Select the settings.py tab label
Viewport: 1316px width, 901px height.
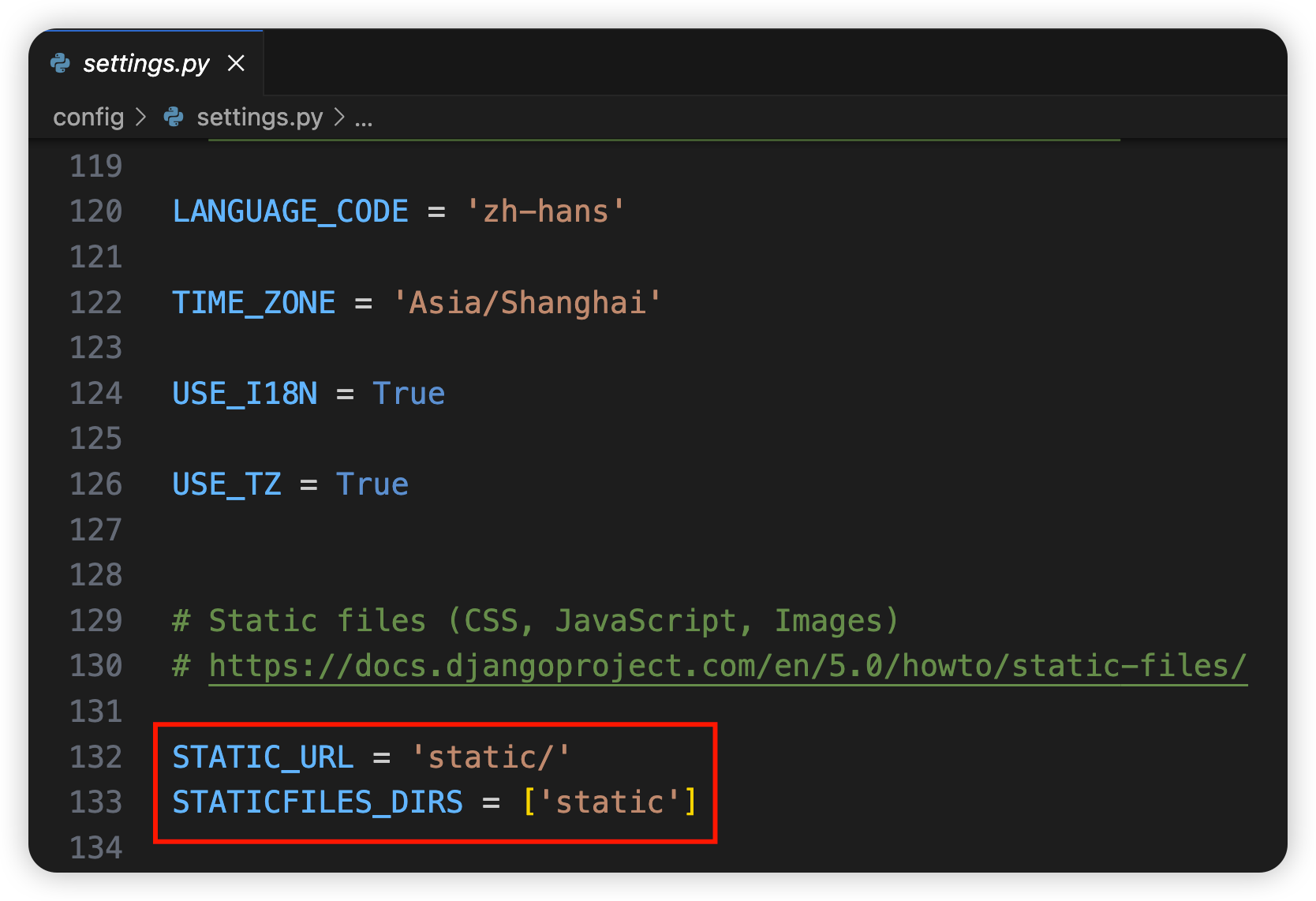[x=146, y=63]
